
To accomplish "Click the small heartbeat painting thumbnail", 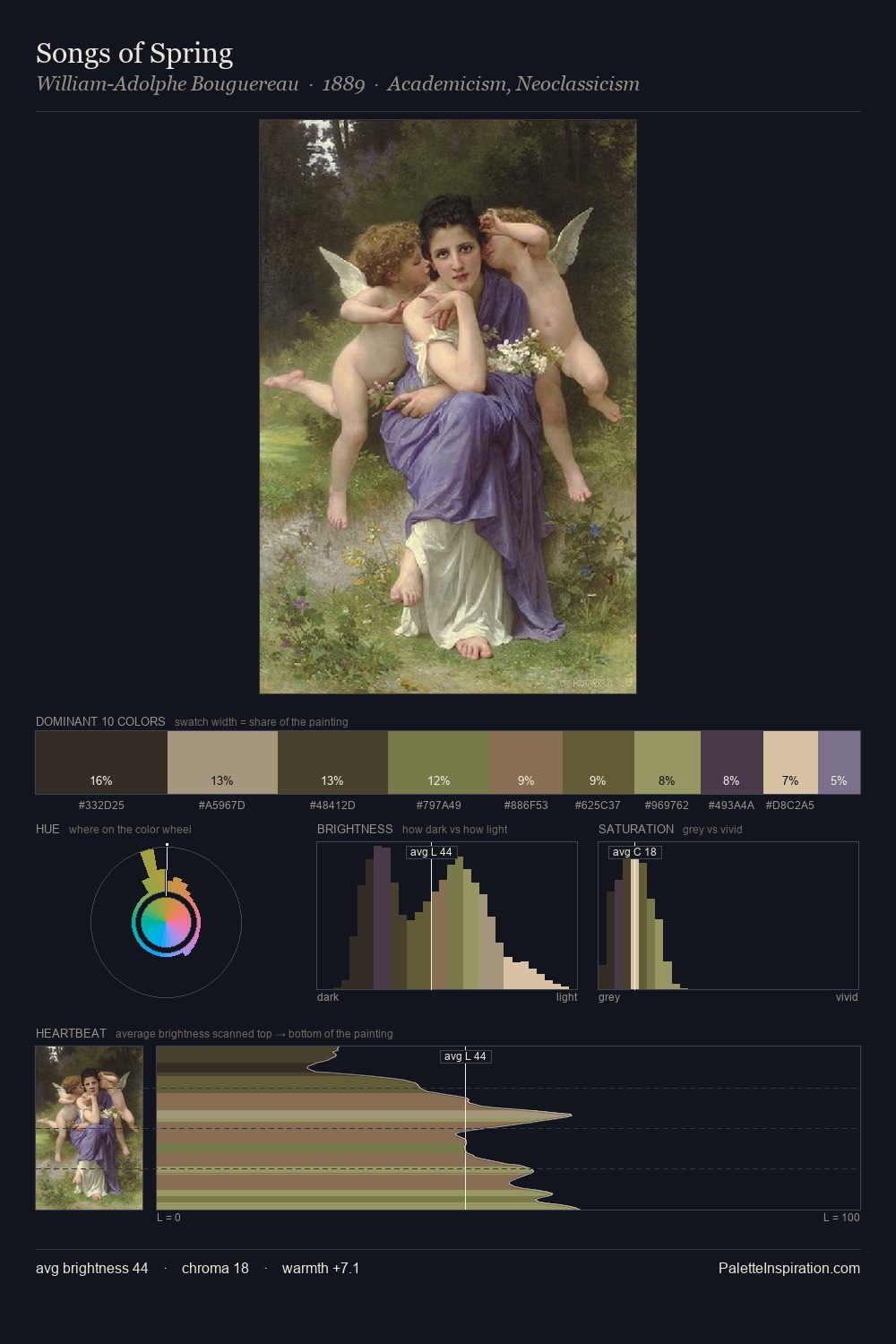I will (x=89, y=1128).
